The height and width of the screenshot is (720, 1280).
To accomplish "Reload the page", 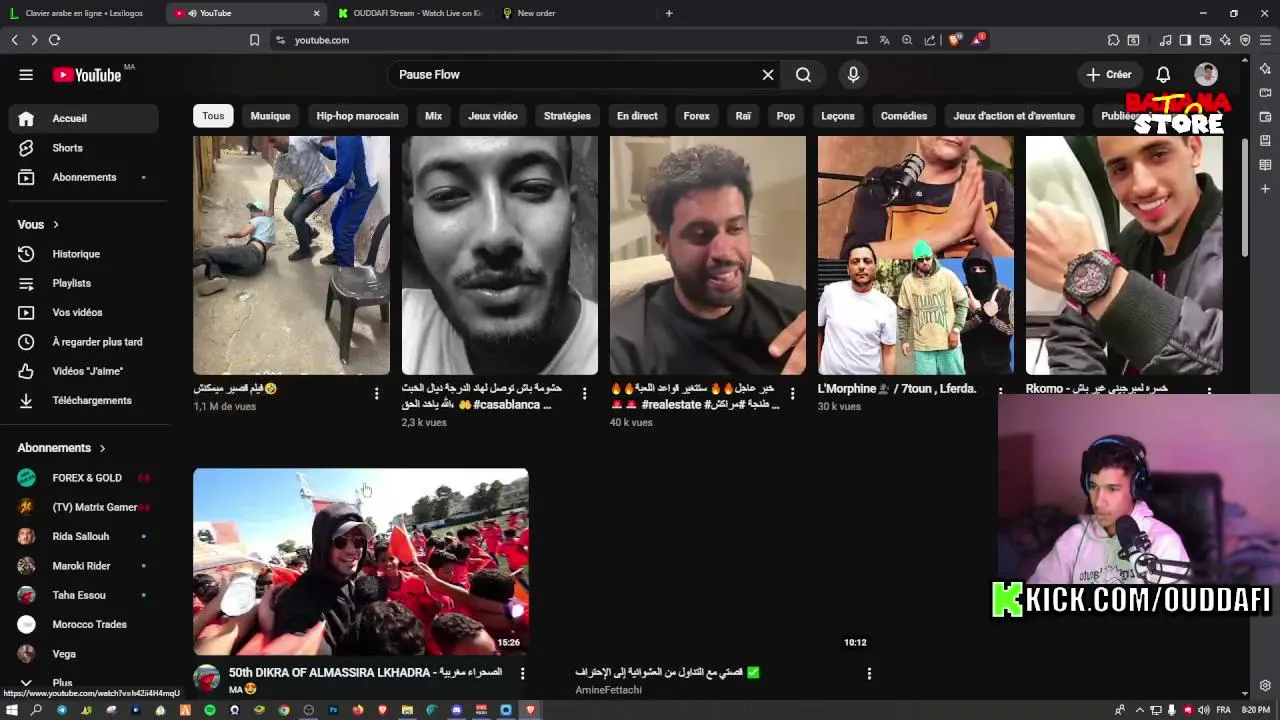I will 54,40.
